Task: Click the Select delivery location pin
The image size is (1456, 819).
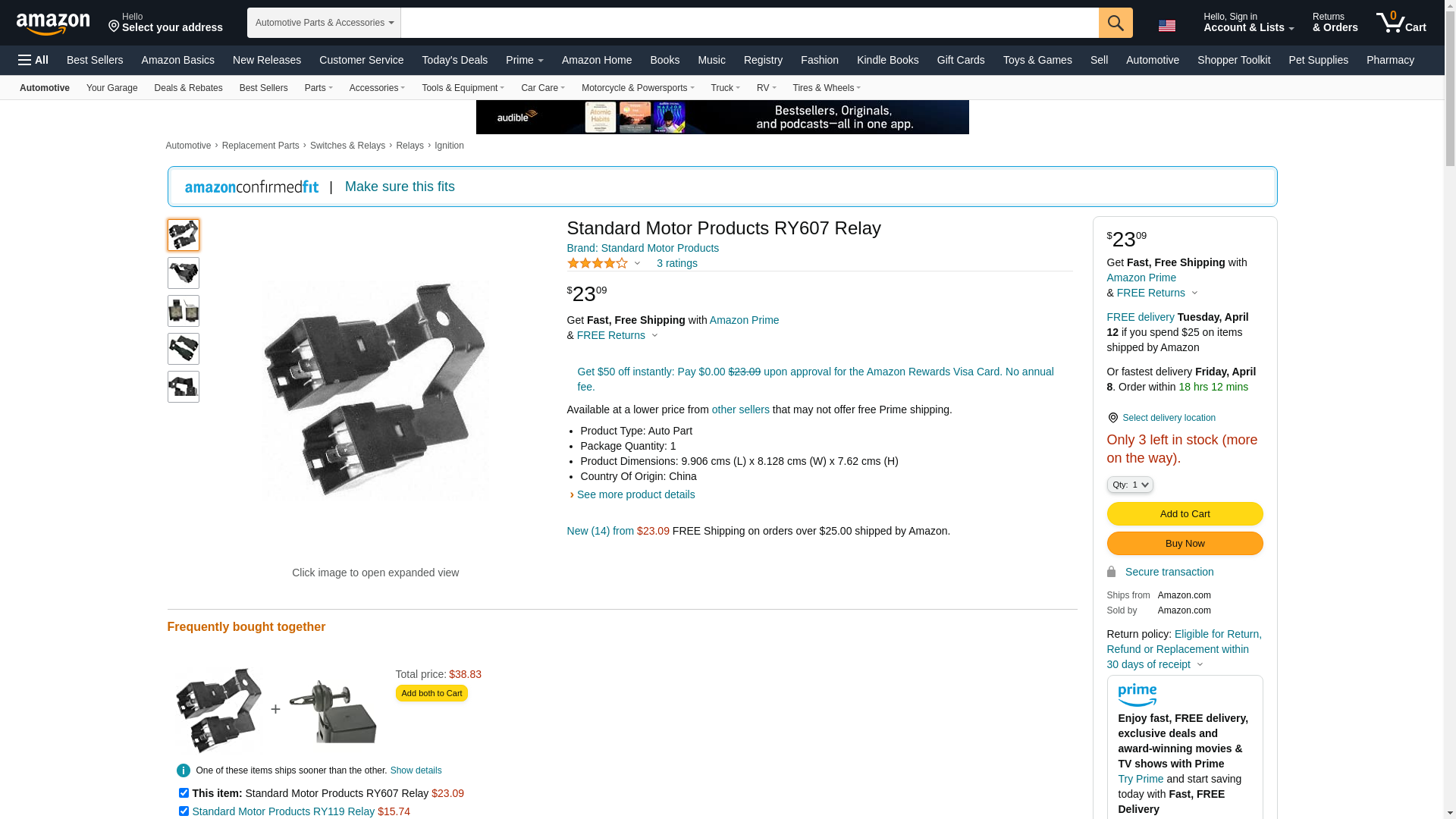Action: (1112, 418)
